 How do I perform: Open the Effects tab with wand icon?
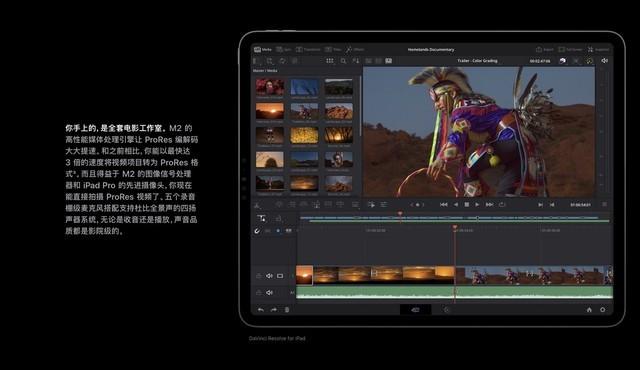[355, 49]
